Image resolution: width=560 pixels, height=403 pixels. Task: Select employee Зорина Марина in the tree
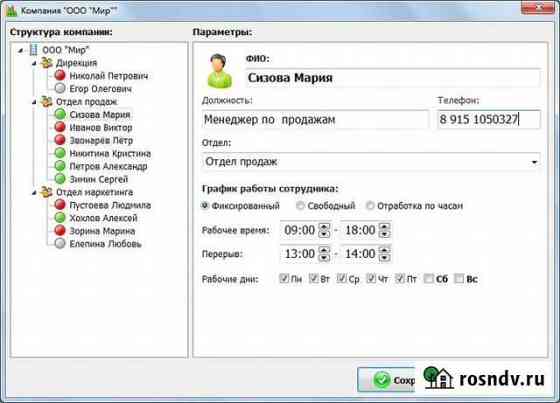102,231
